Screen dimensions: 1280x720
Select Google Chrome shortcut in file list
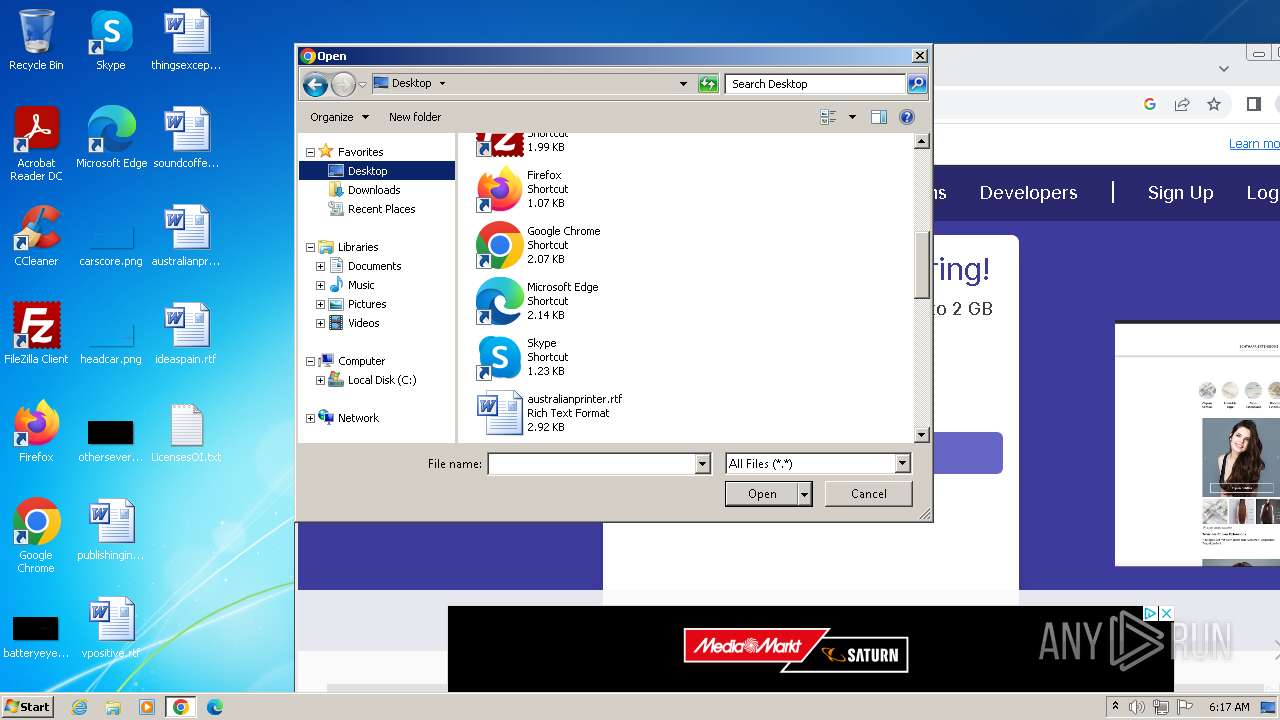click(538, 245)
